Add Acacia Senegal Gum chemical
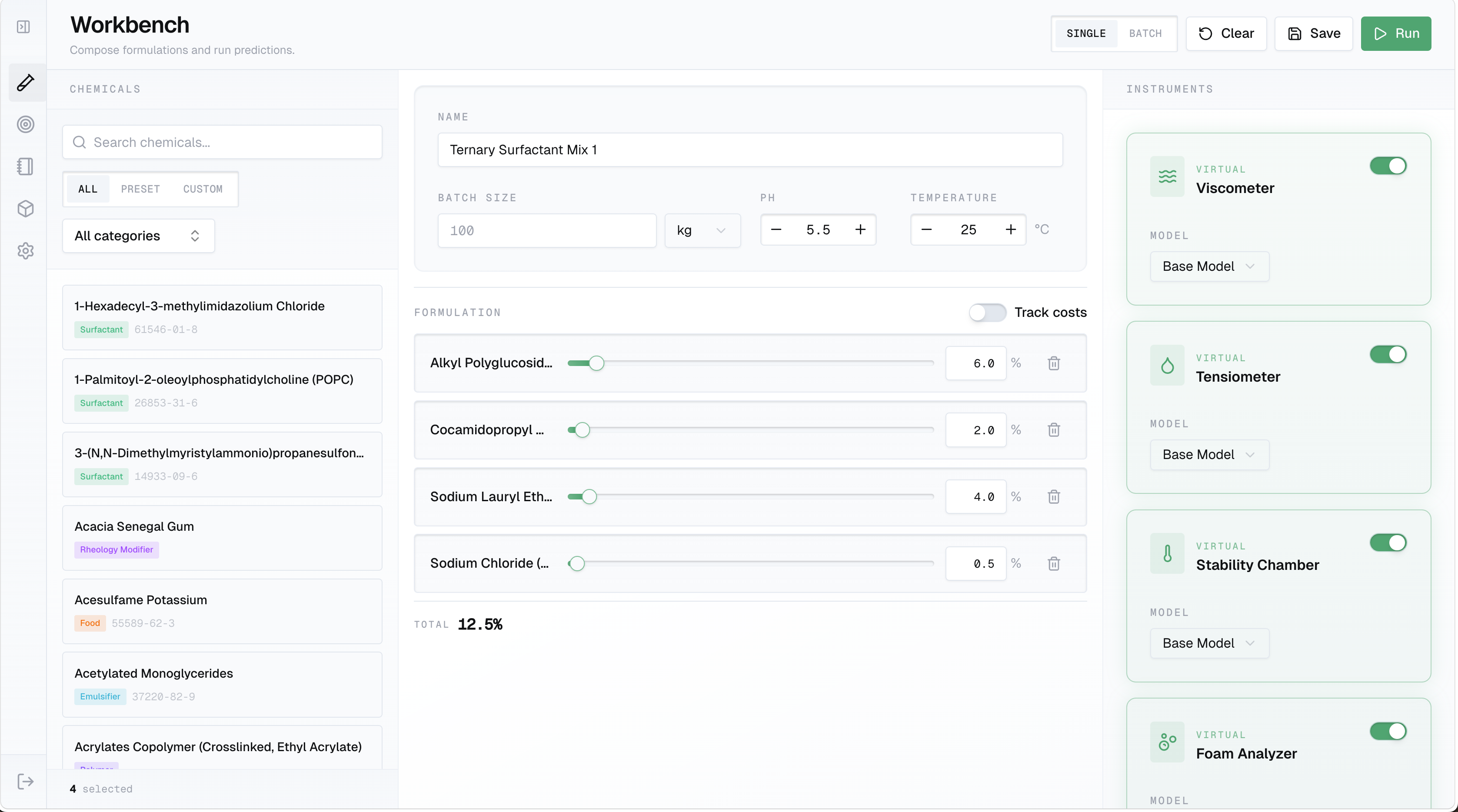Viewport: 1458px width, 812px height. [222, 538]
